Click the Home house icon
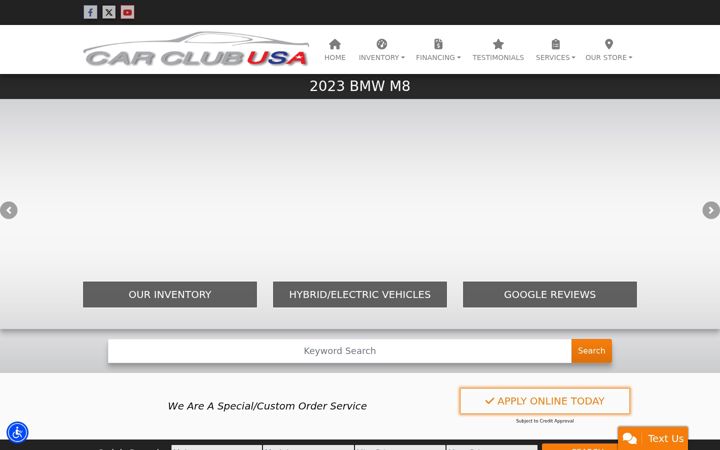Image resolution: width=720 pixels, height=450 pixels. [x=335, y=44]
